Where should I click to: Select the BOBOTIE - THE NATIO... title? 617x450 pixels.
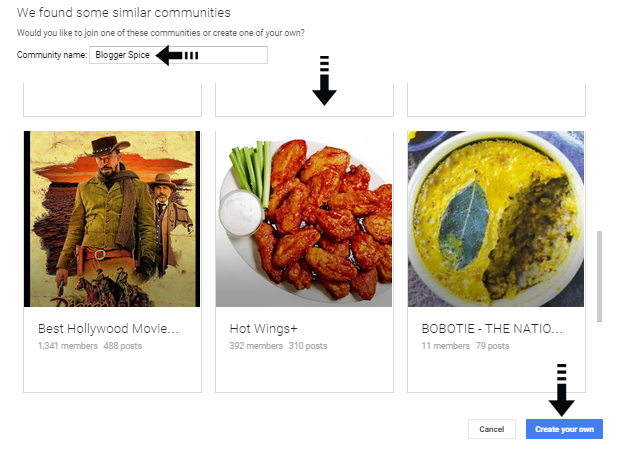(492, 328)
